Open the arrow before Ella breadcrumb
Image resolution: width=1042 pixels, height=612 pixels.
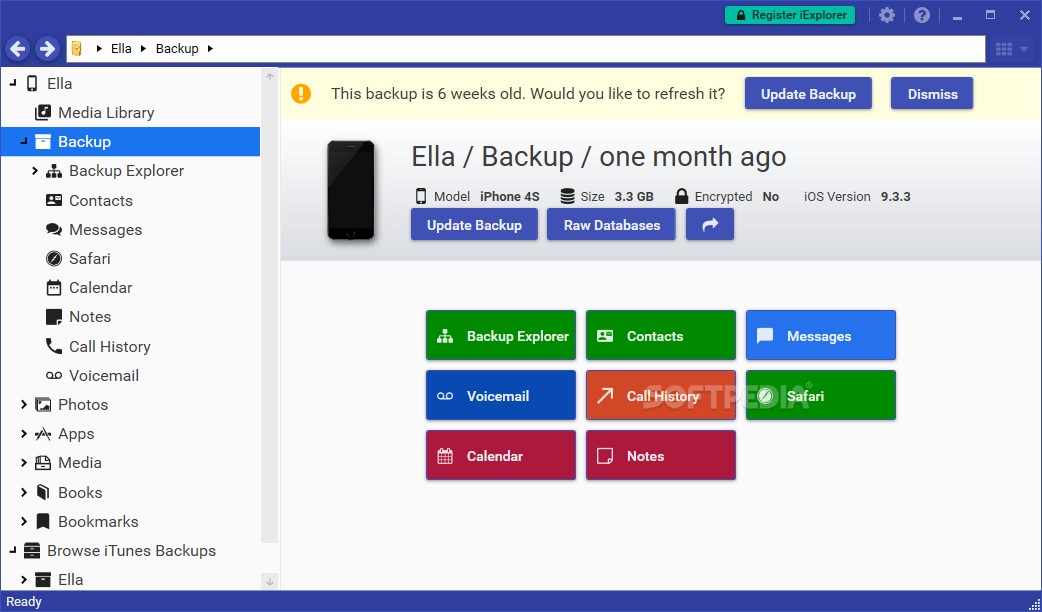[x=99, y=49]
